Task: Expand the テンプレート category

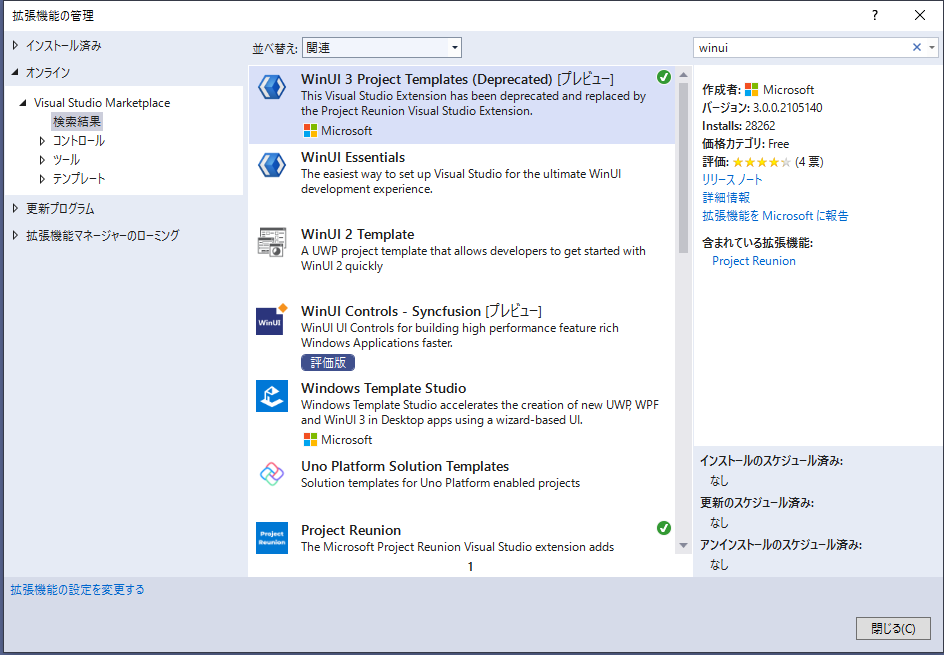Action: 42,179
